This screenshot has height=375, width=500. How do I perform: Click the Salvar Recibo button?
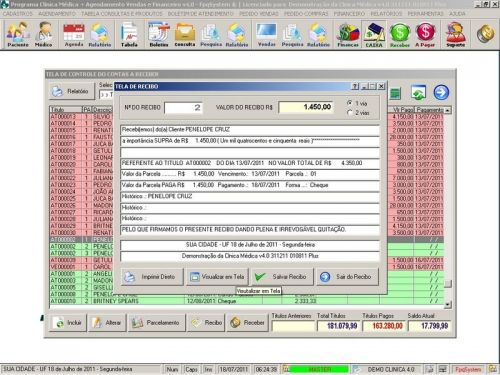coord(282,276)
